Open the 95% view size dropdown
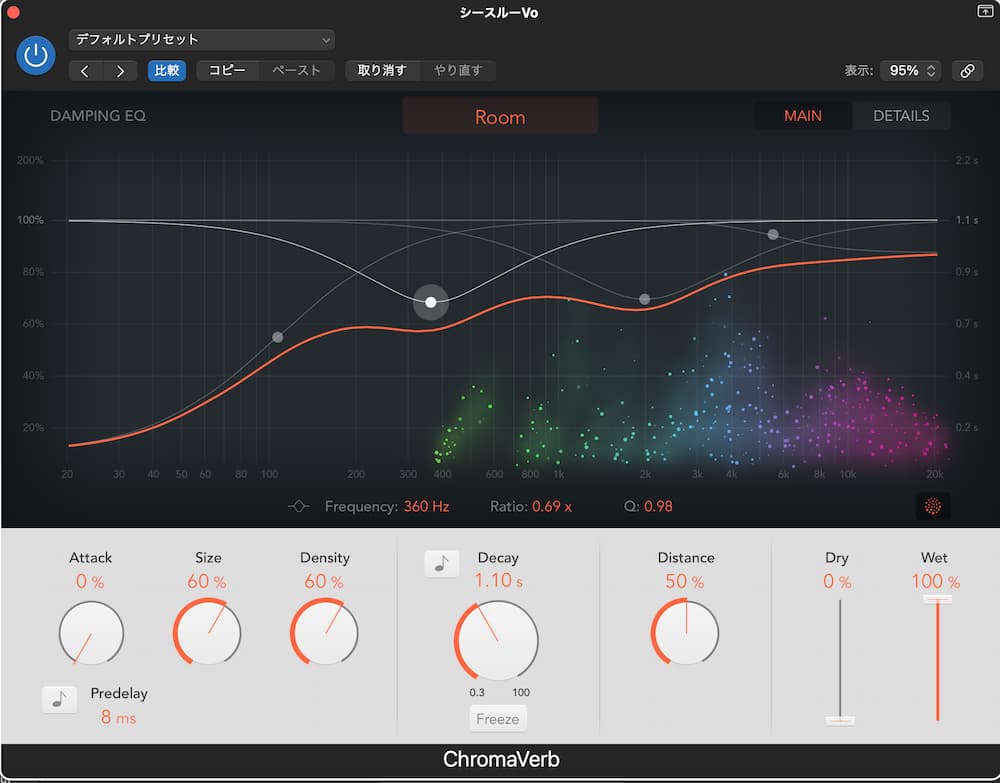 pyautogui.click(x=912, y=71)
